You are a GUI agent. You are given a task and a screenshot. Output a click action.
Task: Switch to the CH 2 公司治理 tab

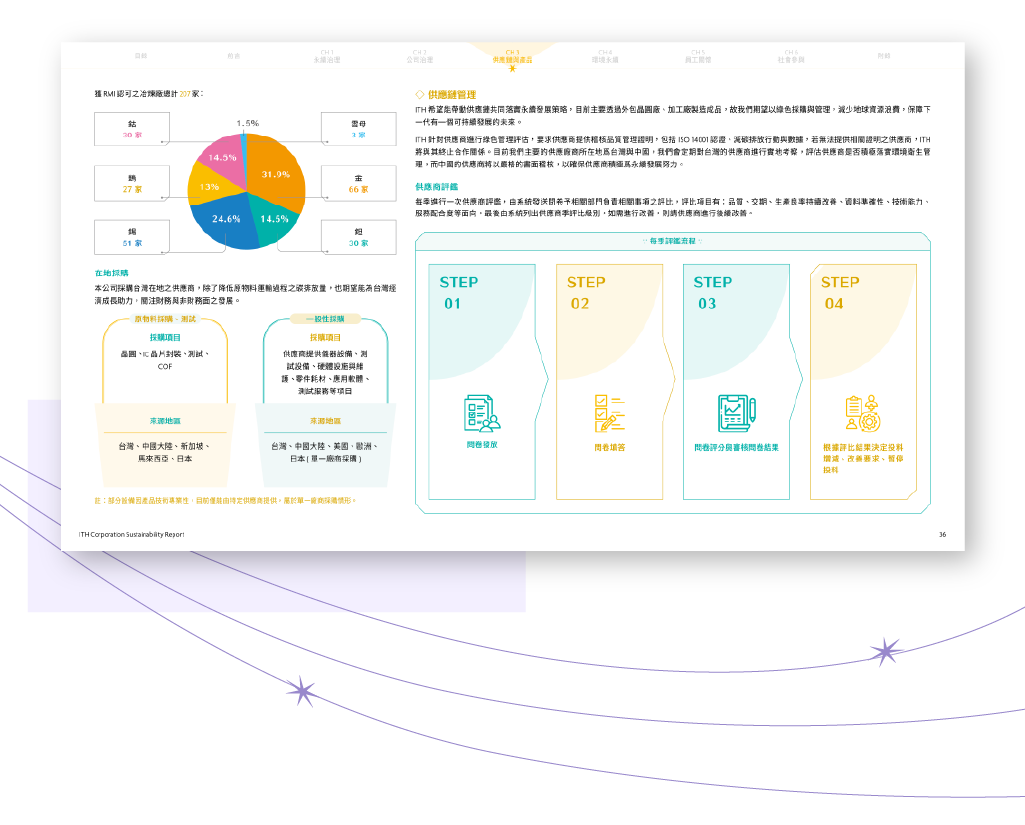click(x=419, y=56)
